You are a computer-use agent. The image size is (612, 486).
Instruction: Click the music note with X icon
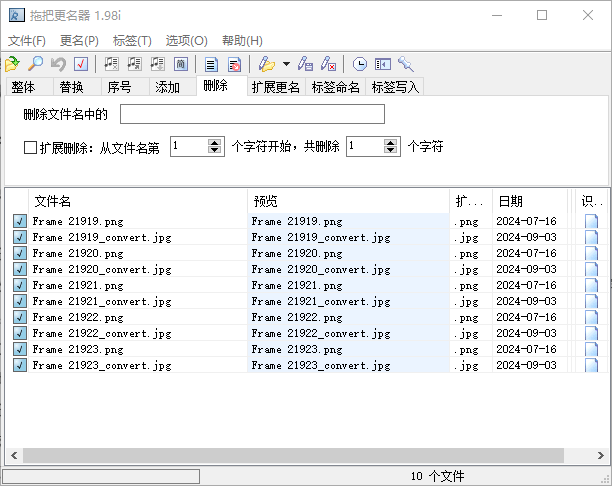pyautogui.click(x=112, y=64)
